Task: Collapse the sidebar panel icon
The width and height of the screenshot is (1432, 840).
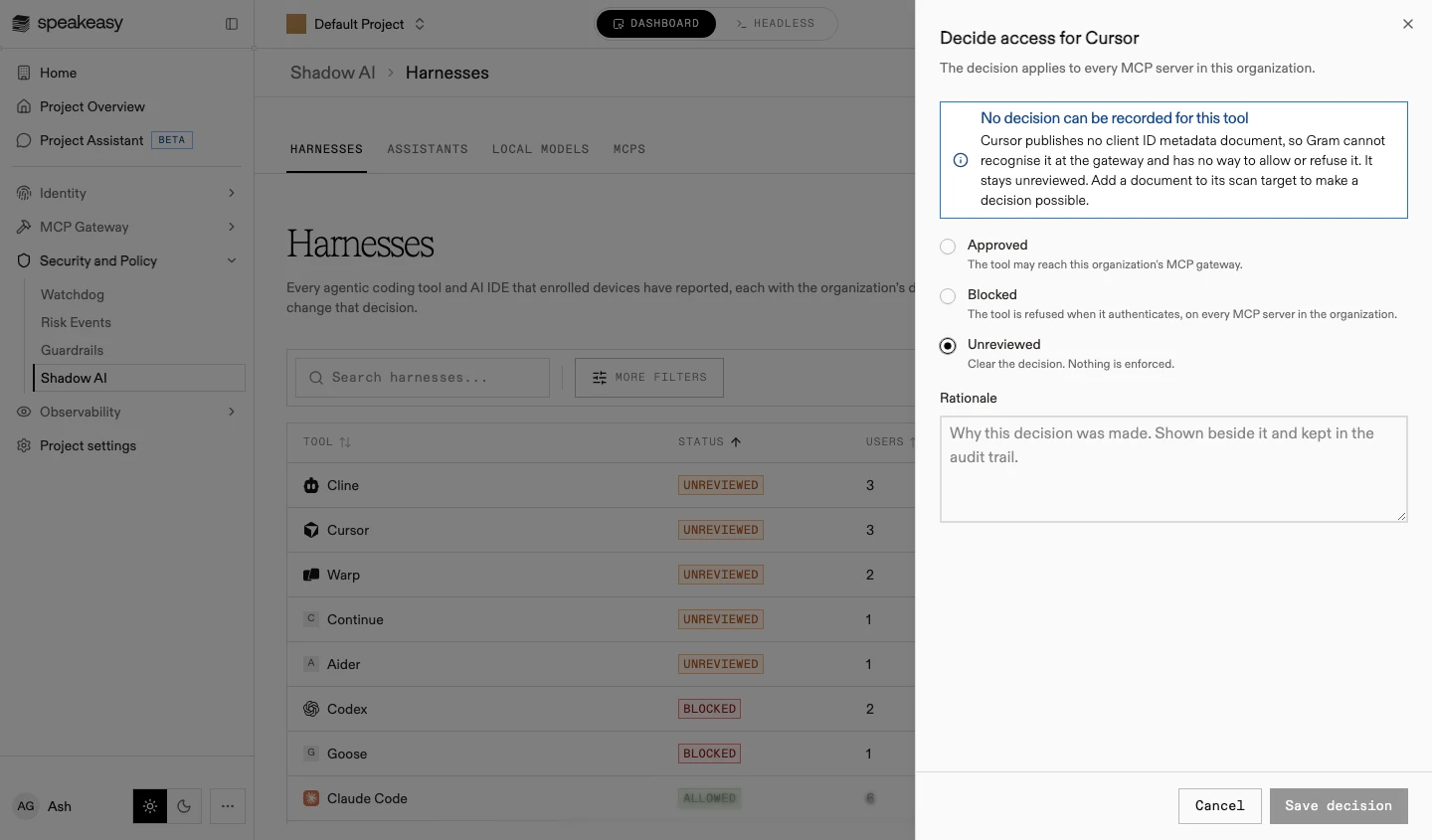Action: 232,24
